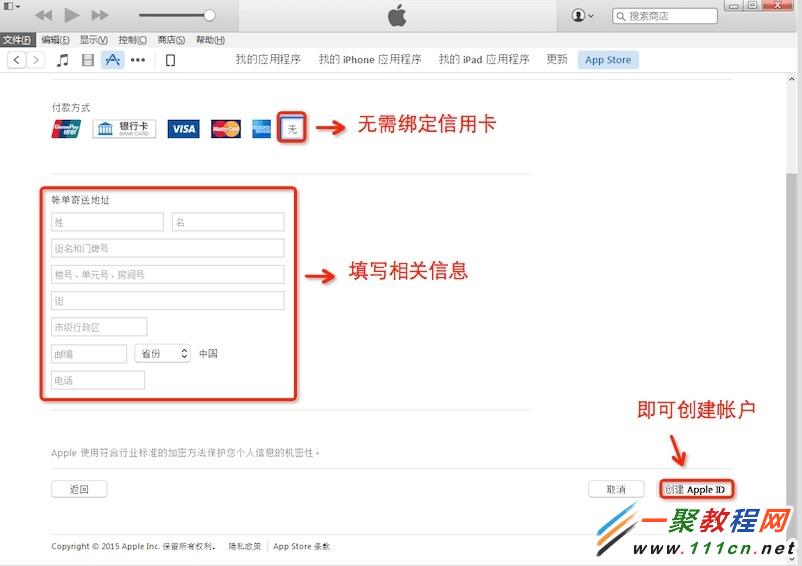
Task: Switch to the Music library icon
Action: coord(62,60)
